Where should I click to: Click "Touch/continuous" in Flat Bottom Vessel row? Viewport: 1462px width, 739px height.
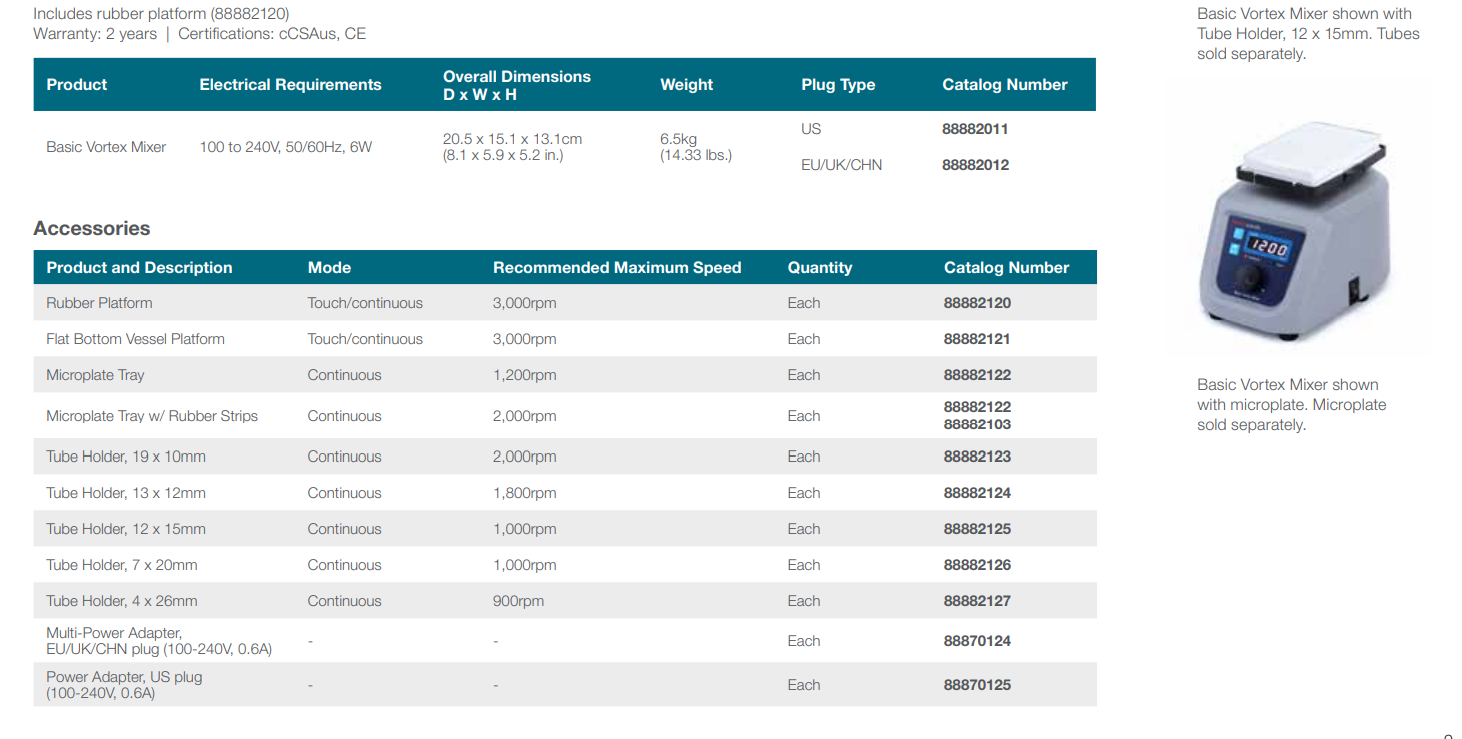(x=365, y=339)
